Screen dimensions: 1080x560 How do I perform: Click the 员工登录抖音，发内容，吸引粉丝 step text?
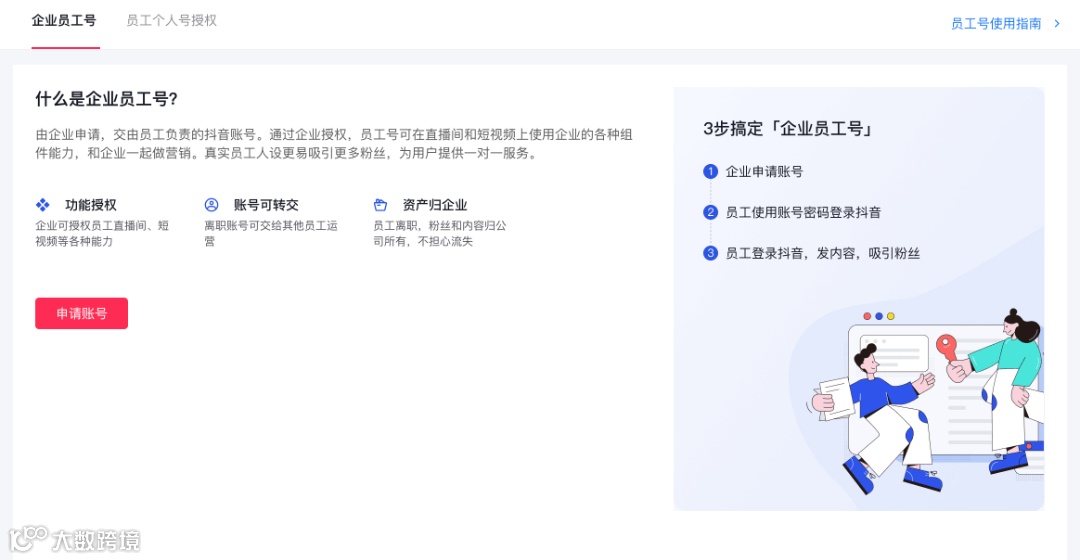(x=822, y=253)
